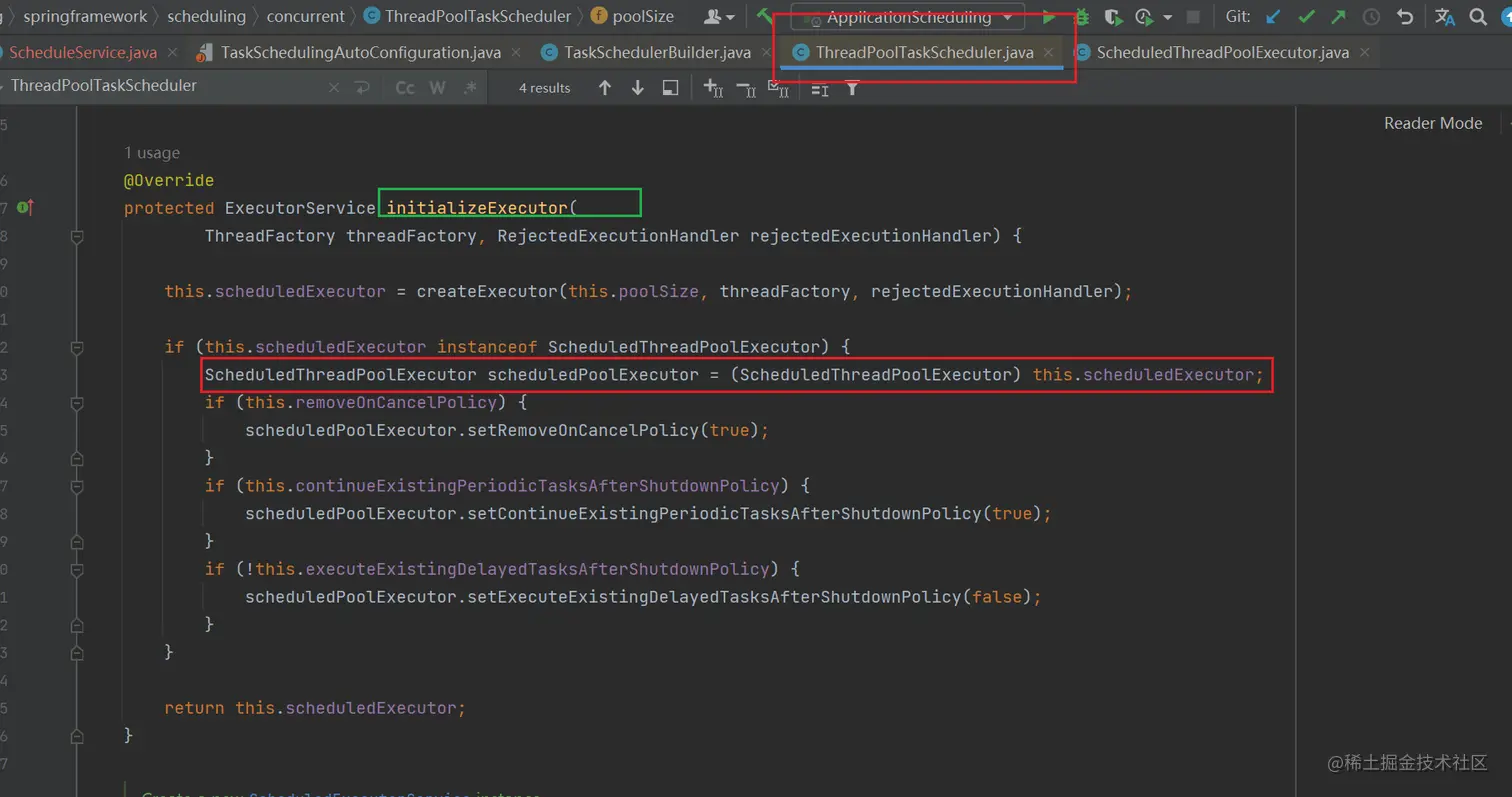Jump to previous search occurrence arrow

(x=604, y=88)
